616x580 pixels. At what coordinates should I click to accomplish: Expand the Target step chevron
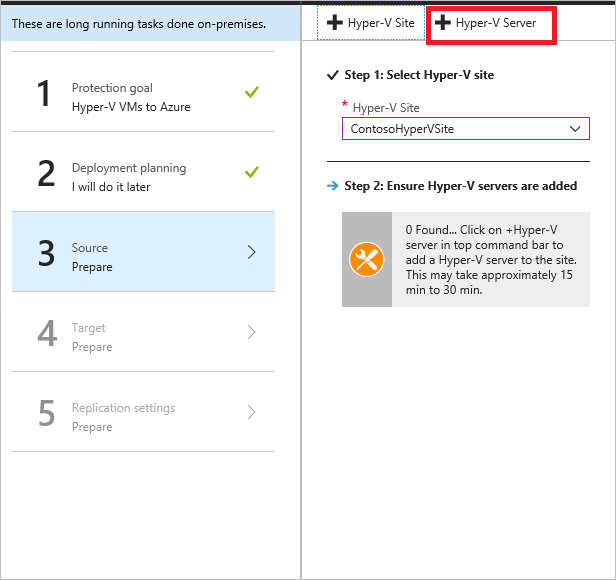251,332
